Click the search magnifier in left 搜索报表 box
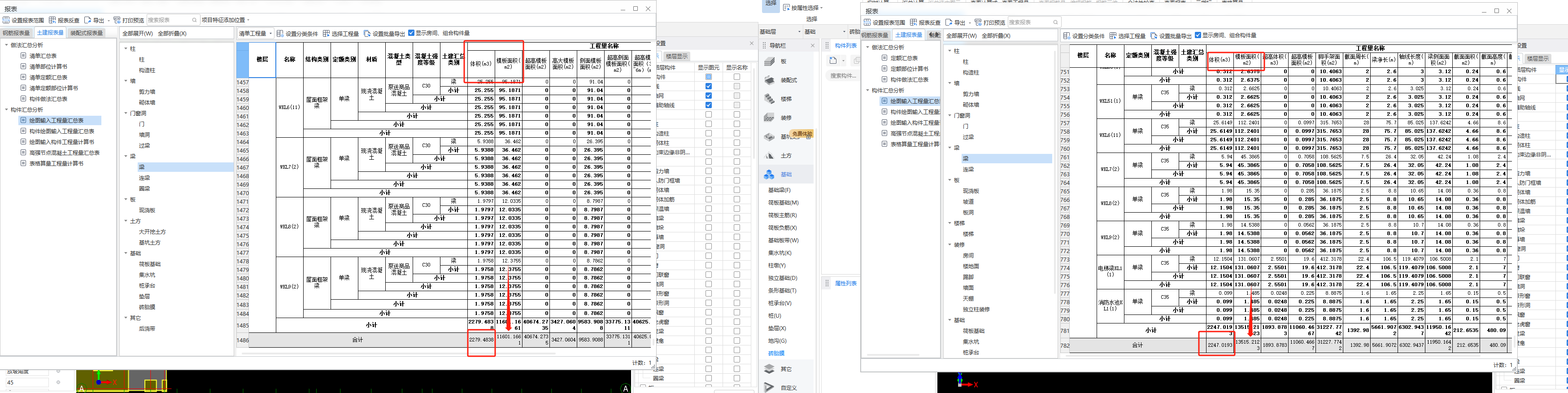Image resolution: width=1568 pixels, height=393 pixels. (x=194, y=20)
